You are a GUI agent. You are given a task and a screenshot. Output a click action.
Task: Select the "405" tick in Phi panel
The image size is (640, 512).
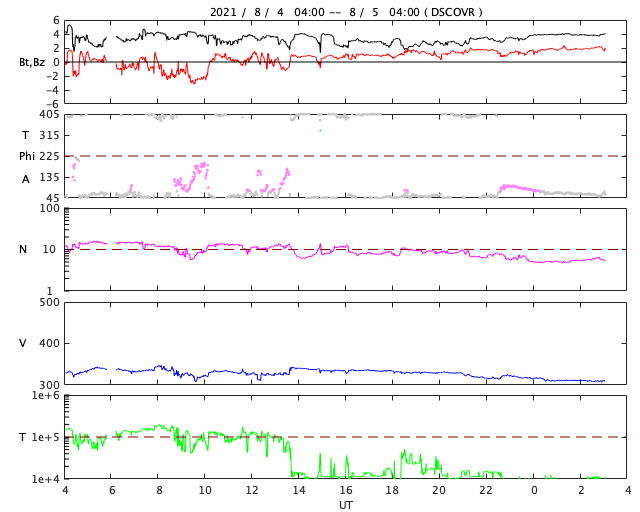pos(49,114)
